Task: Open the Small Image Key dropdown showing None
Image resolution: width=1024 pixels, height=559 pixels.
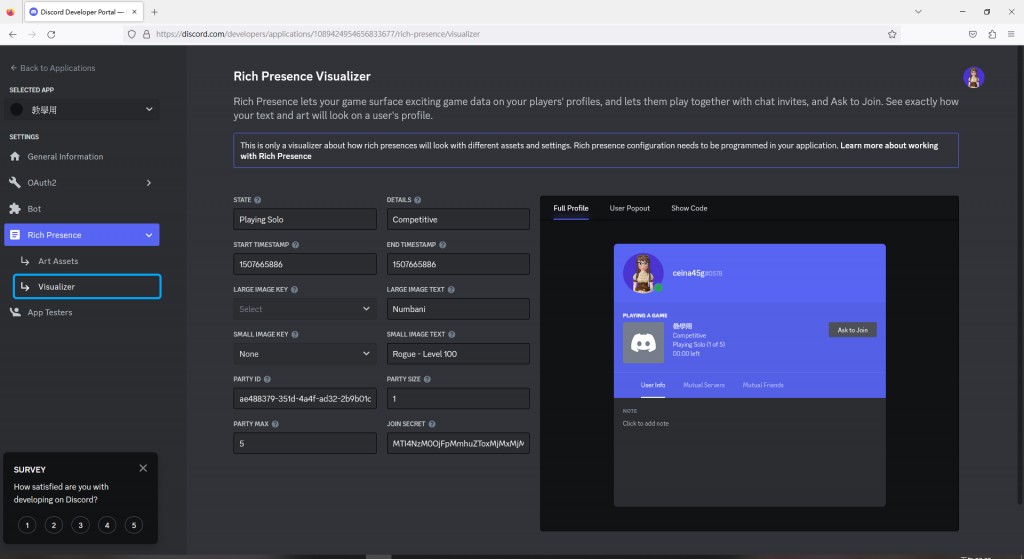Action: 304,354
